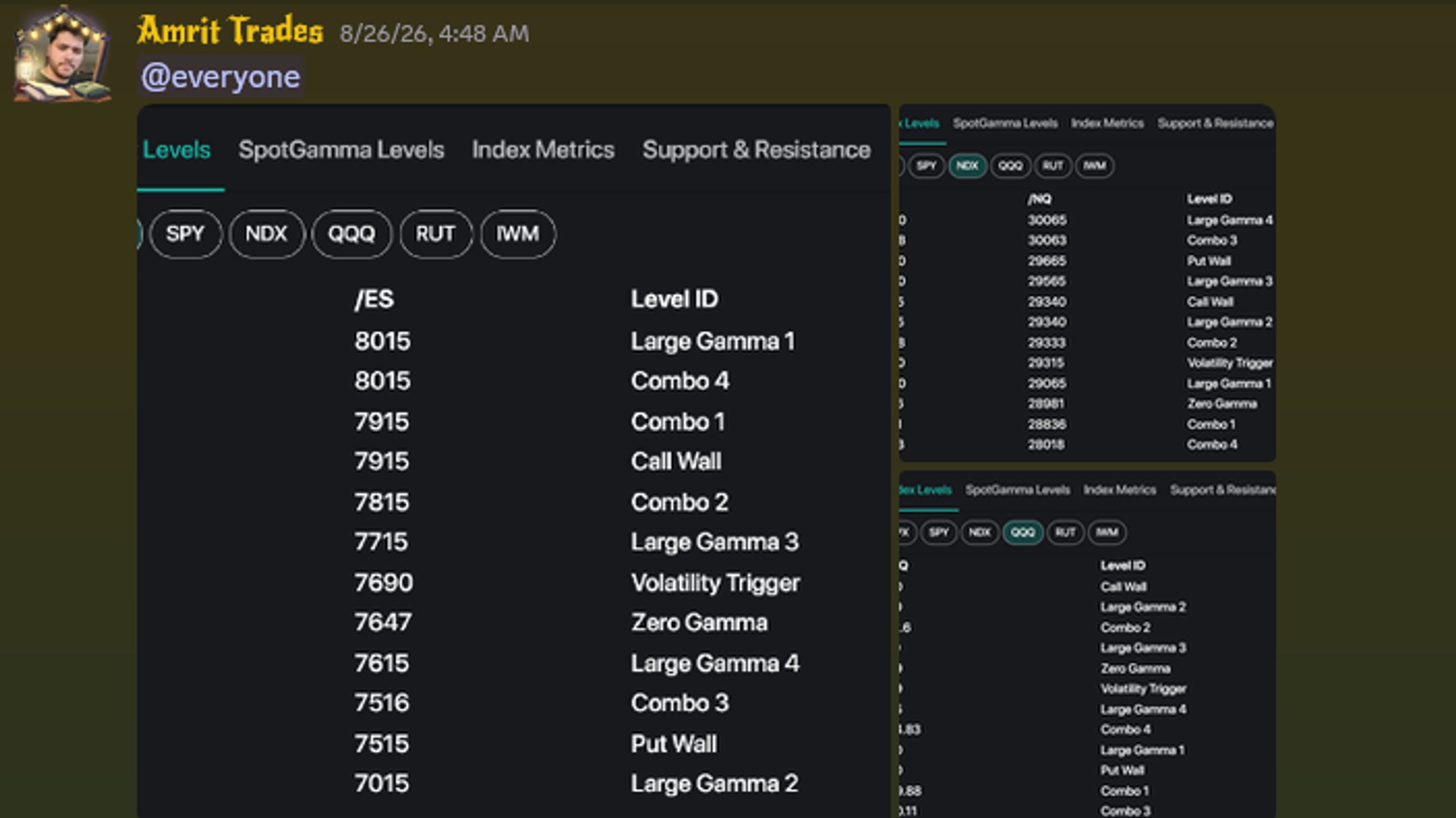Select the IWM chip in large image
The height and width of the screenshot is (818, 1456).
coord(518,234)
